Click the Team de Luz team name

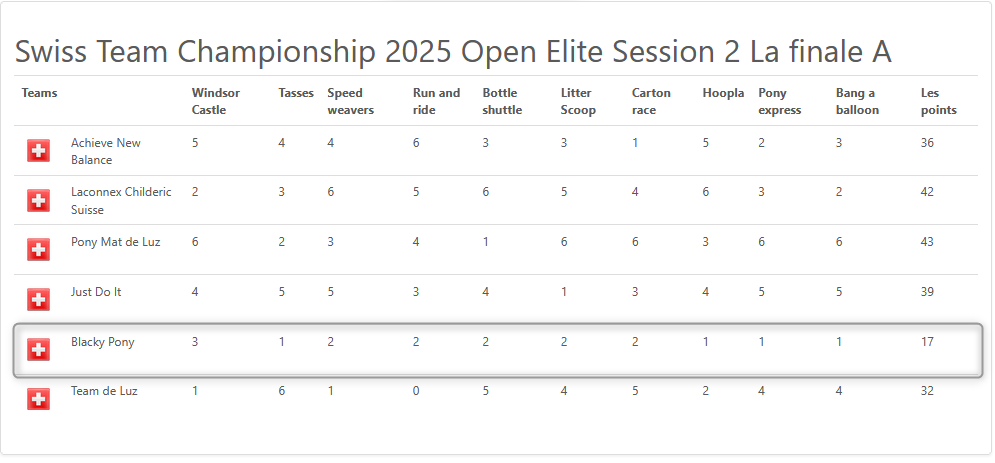[104, 391]
